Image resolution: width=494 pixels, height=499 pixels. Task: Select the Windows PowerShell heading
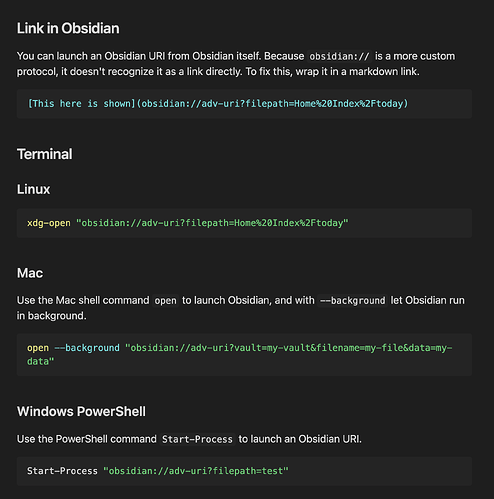[x=81, y=411]
